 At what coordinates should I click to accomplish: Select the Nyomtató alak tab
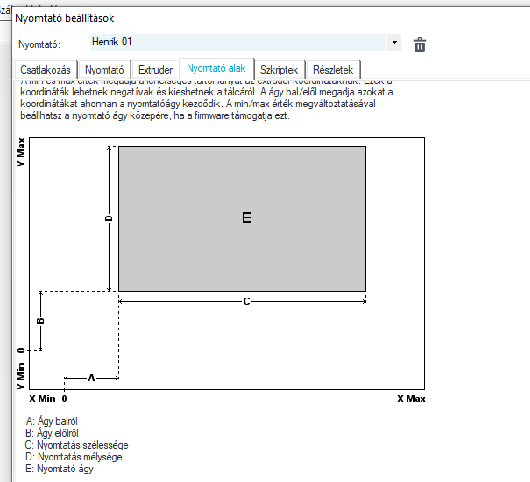tap(216, 69)
